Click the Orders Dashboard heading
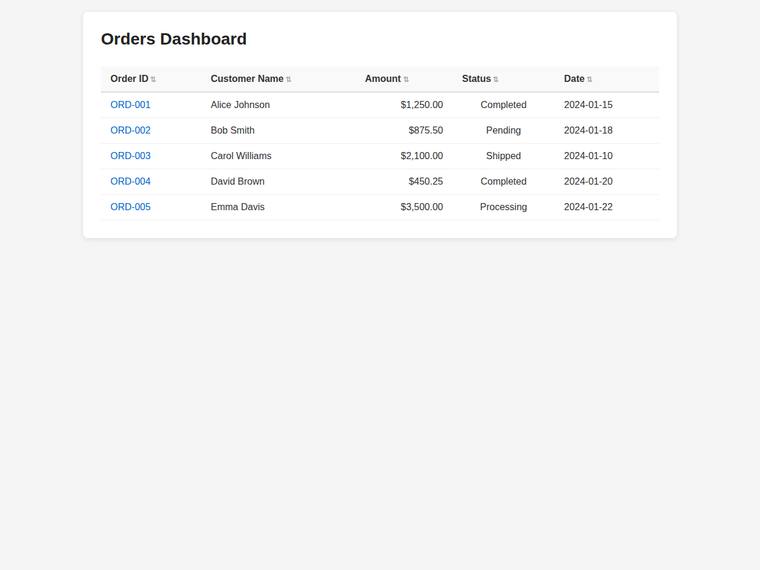Viewport: 760px width, 570px height. 174,39
